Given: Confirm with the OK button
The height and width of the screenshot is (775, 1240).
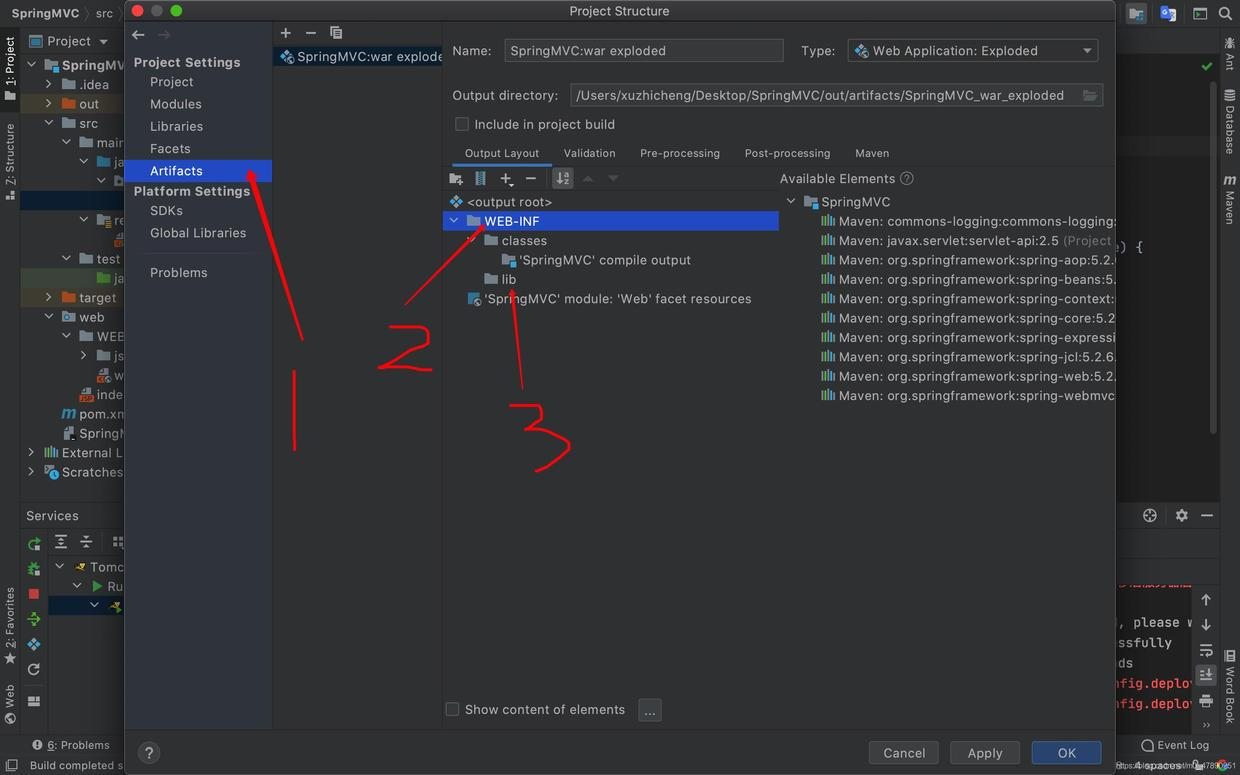Looking at the screenshot, I should 1067,753.
